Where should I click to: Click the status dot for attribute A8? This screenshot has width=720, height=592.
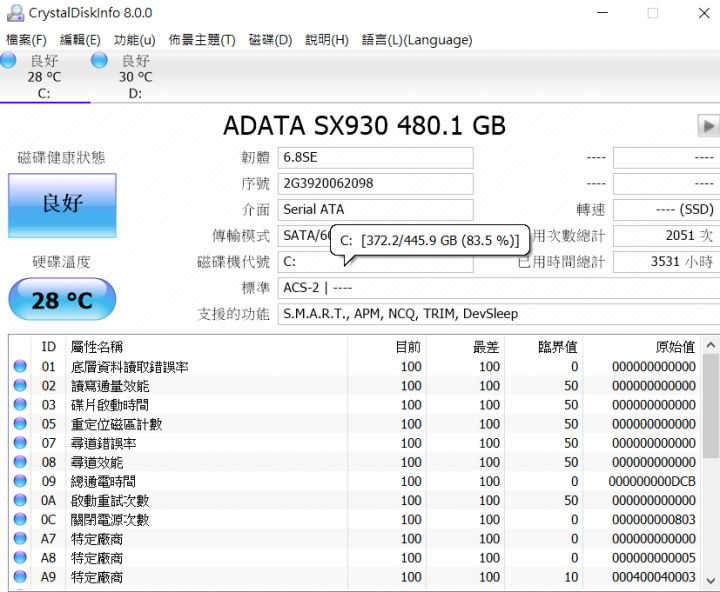point(20,557)
